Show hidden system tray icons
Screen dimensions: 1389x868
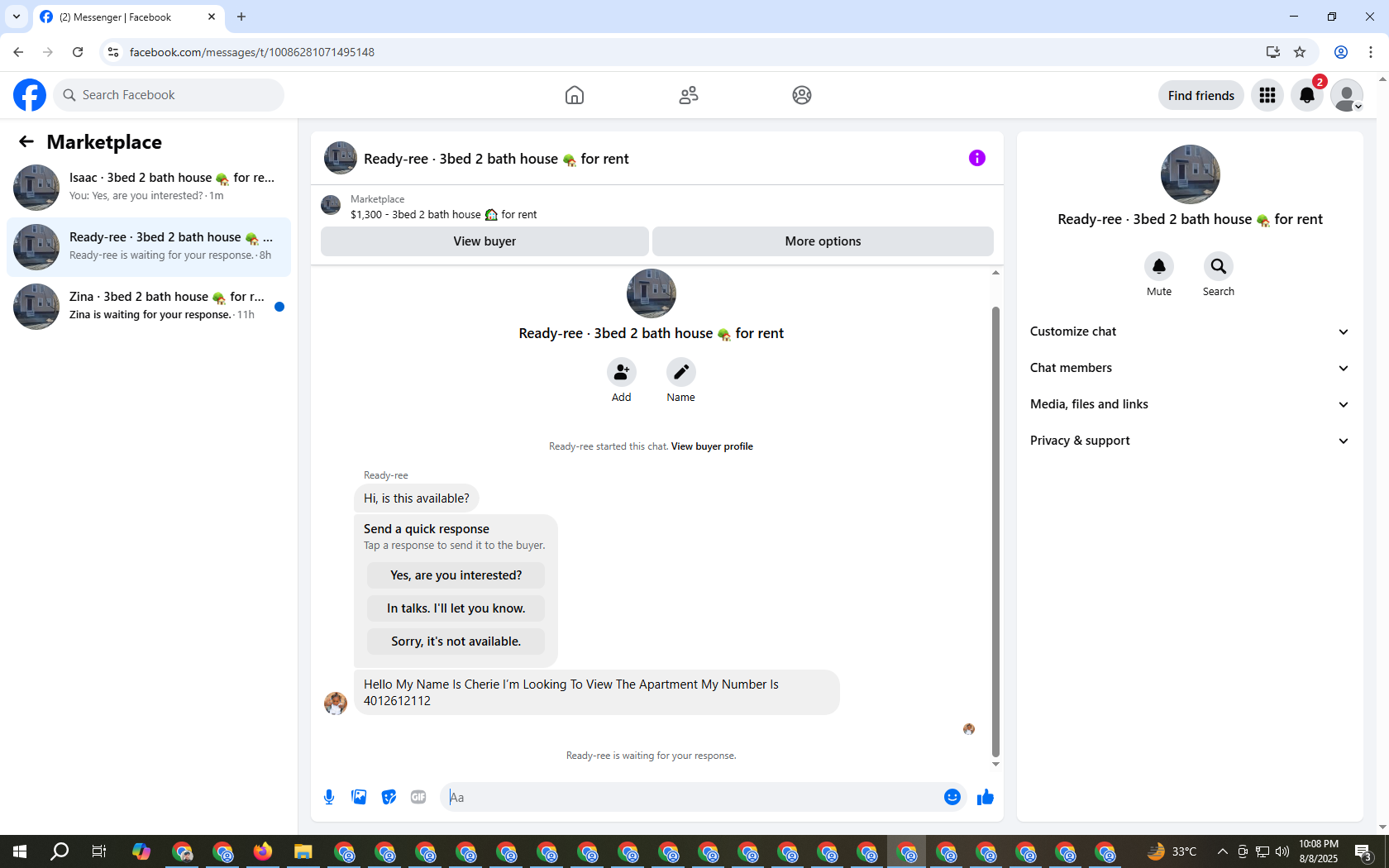tap(1223, 851)
